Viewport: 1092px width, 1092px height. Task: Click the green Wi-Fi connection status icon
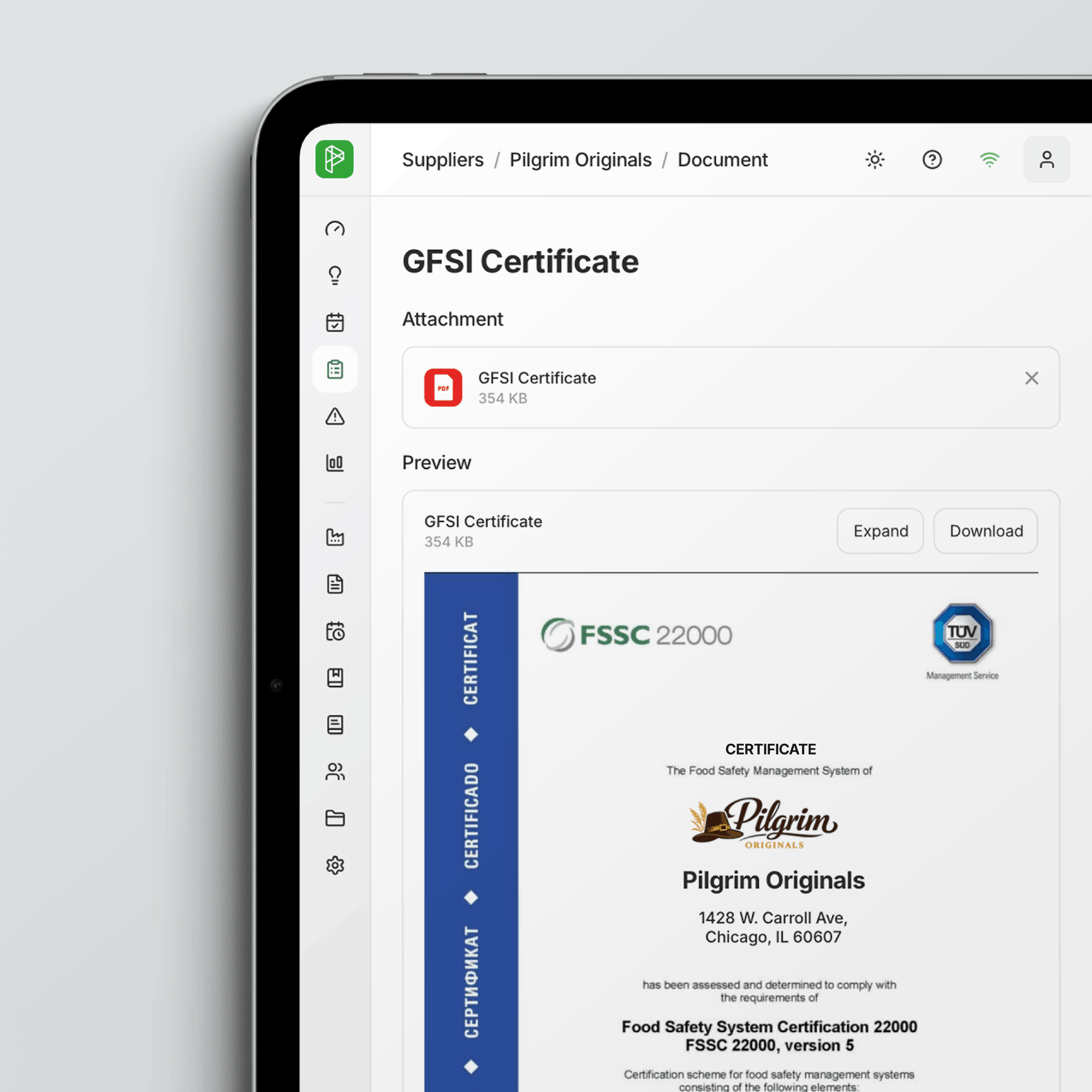pos(990,159)
